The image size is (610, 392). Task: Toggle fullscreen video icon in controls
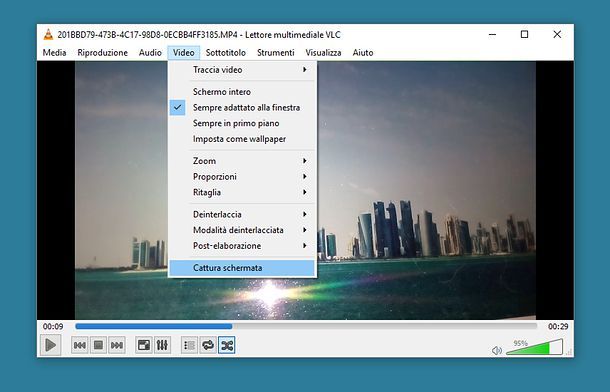pyautogui.click(x=144, y=345)
